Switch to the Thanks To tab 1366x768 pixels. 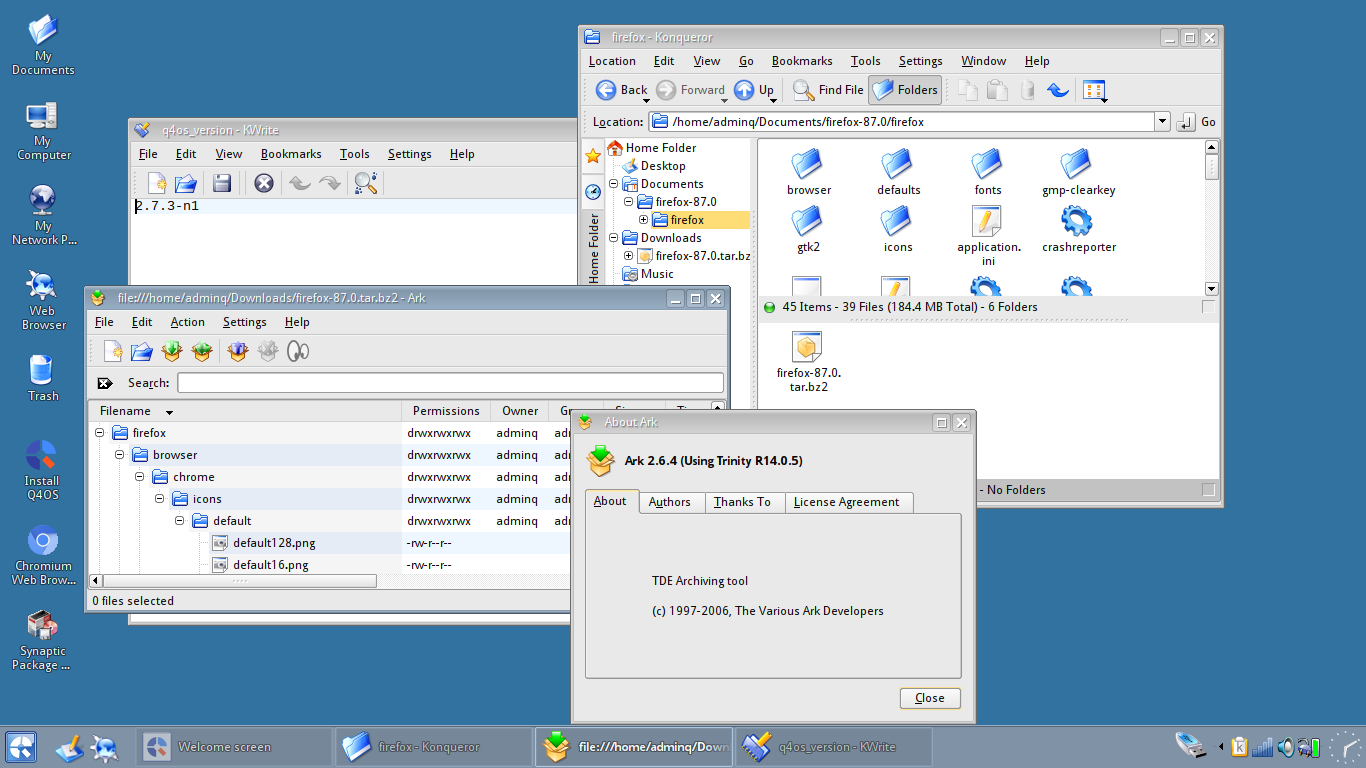(742, 502)
